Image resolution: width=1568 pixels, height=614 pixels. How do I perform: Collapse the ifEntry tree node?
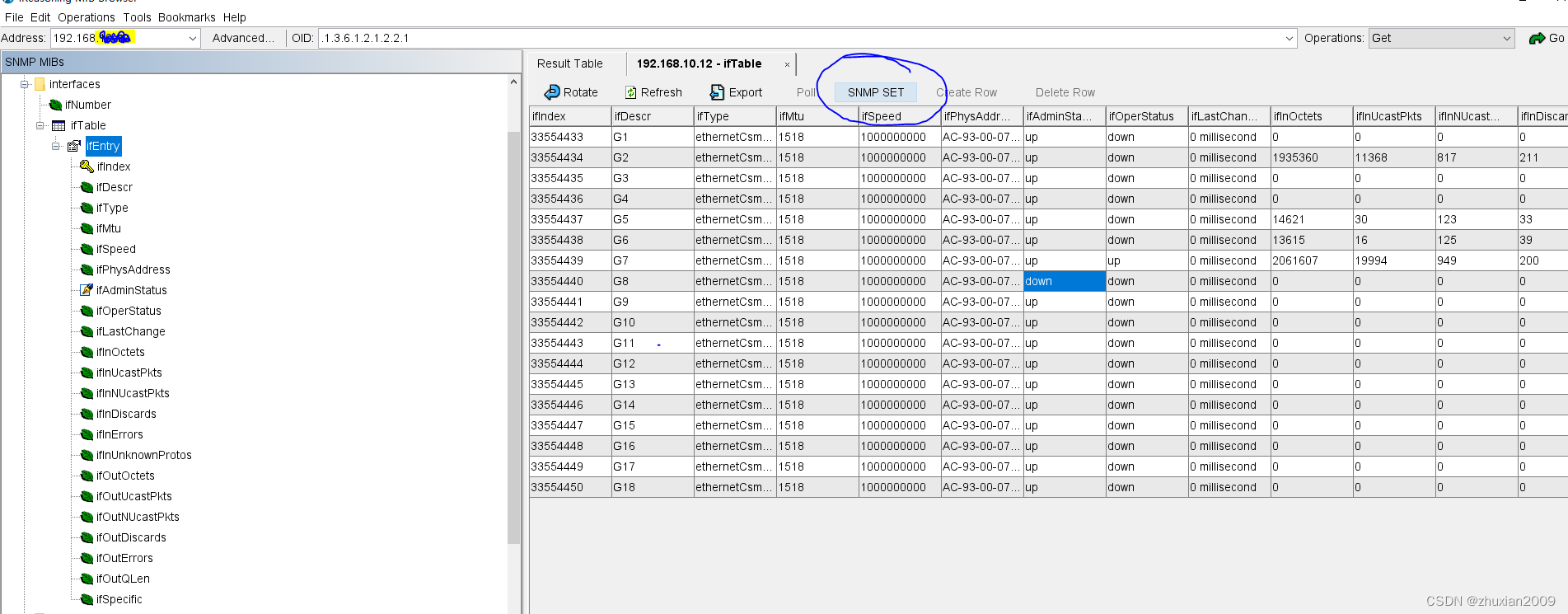tap(55, 146)
